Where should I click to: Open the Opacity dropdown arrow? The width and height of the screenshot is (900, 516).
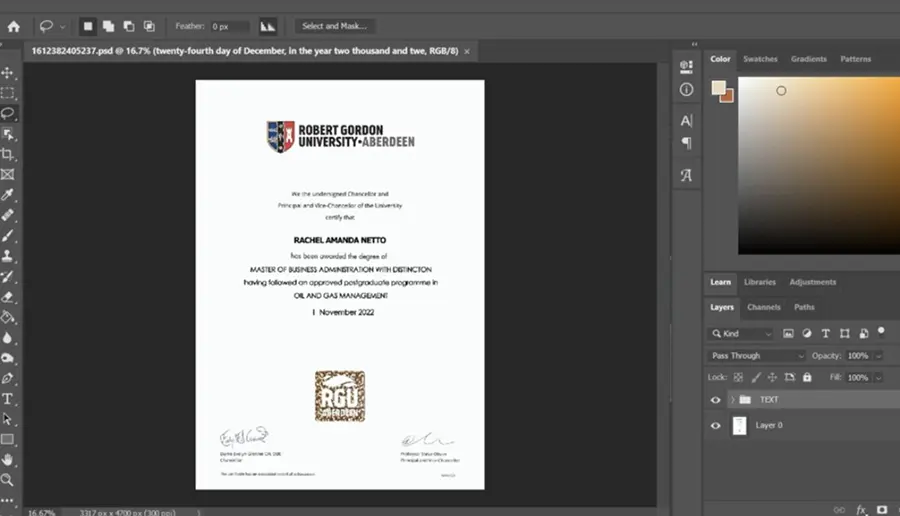point(878,356)
